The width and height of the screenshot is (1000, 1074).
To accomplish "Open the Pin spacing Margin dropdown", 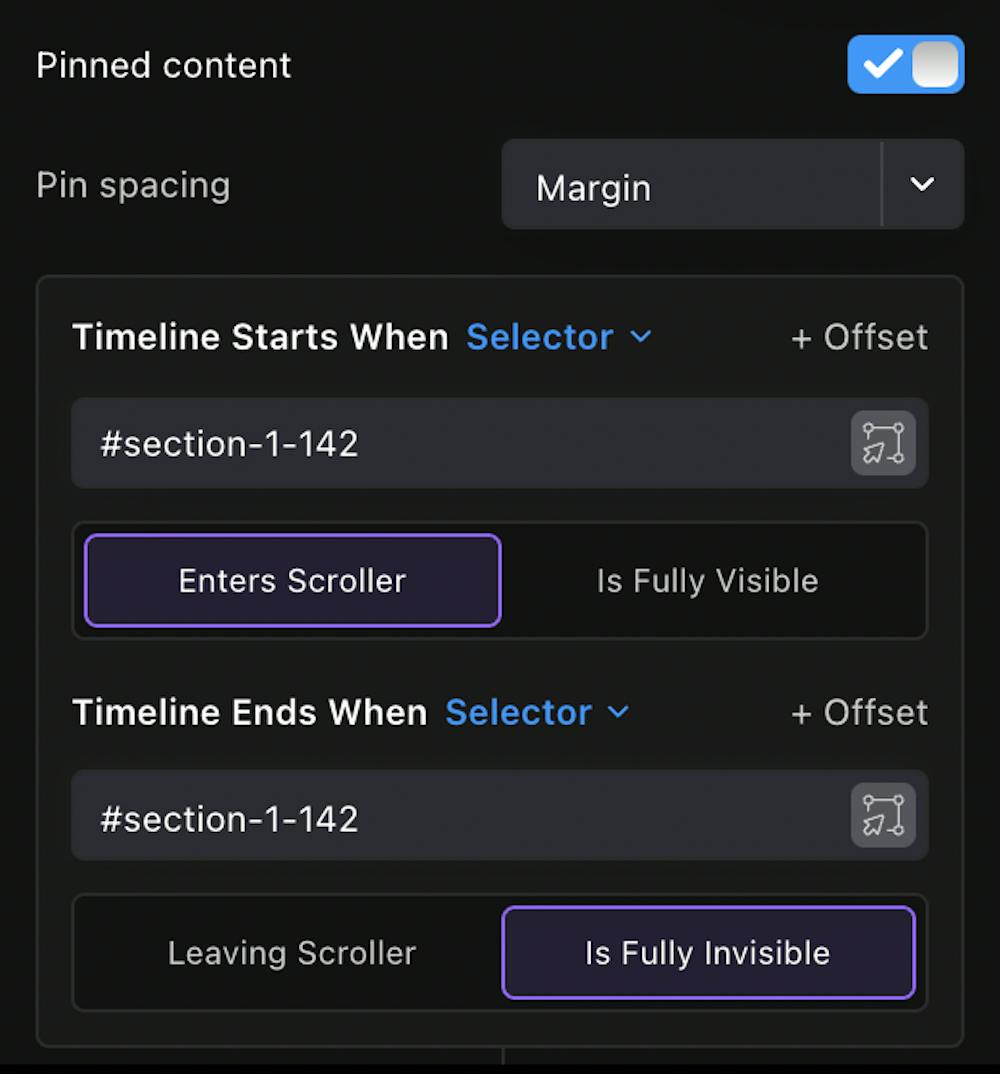I will (x=732, y=184).
